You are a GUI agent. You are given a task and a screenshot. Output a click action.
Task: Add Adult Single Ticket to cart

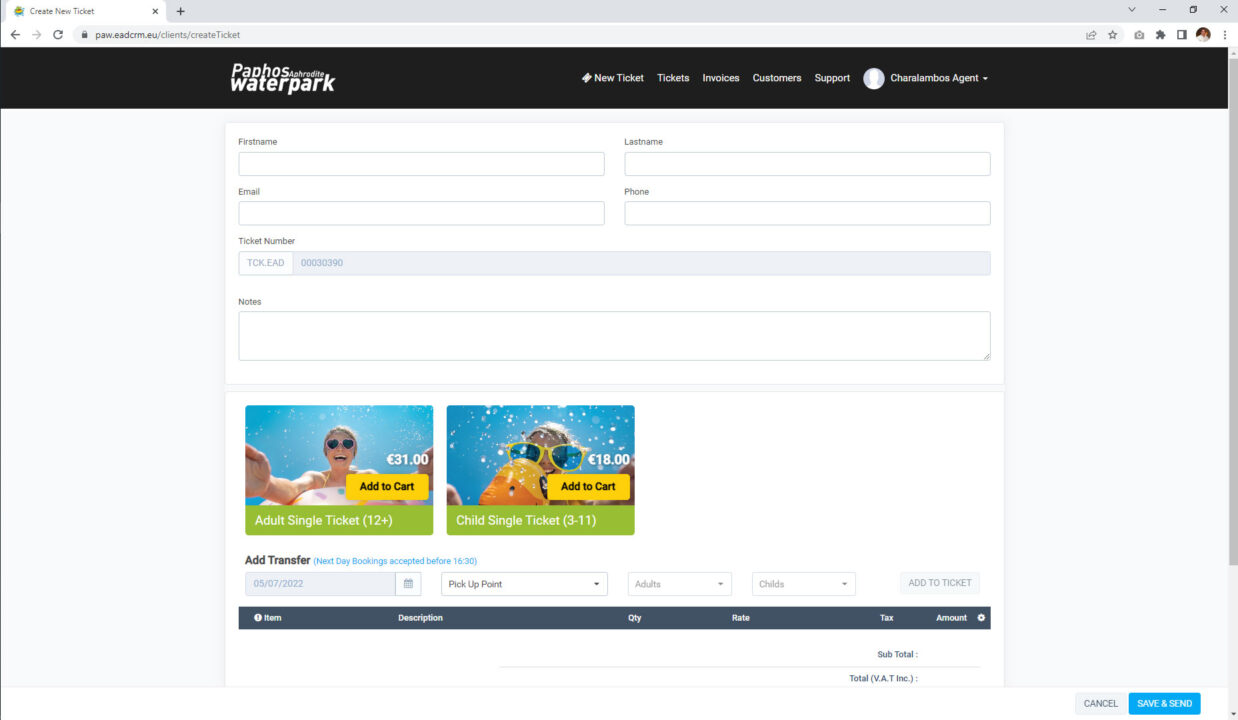click(387, 486)
